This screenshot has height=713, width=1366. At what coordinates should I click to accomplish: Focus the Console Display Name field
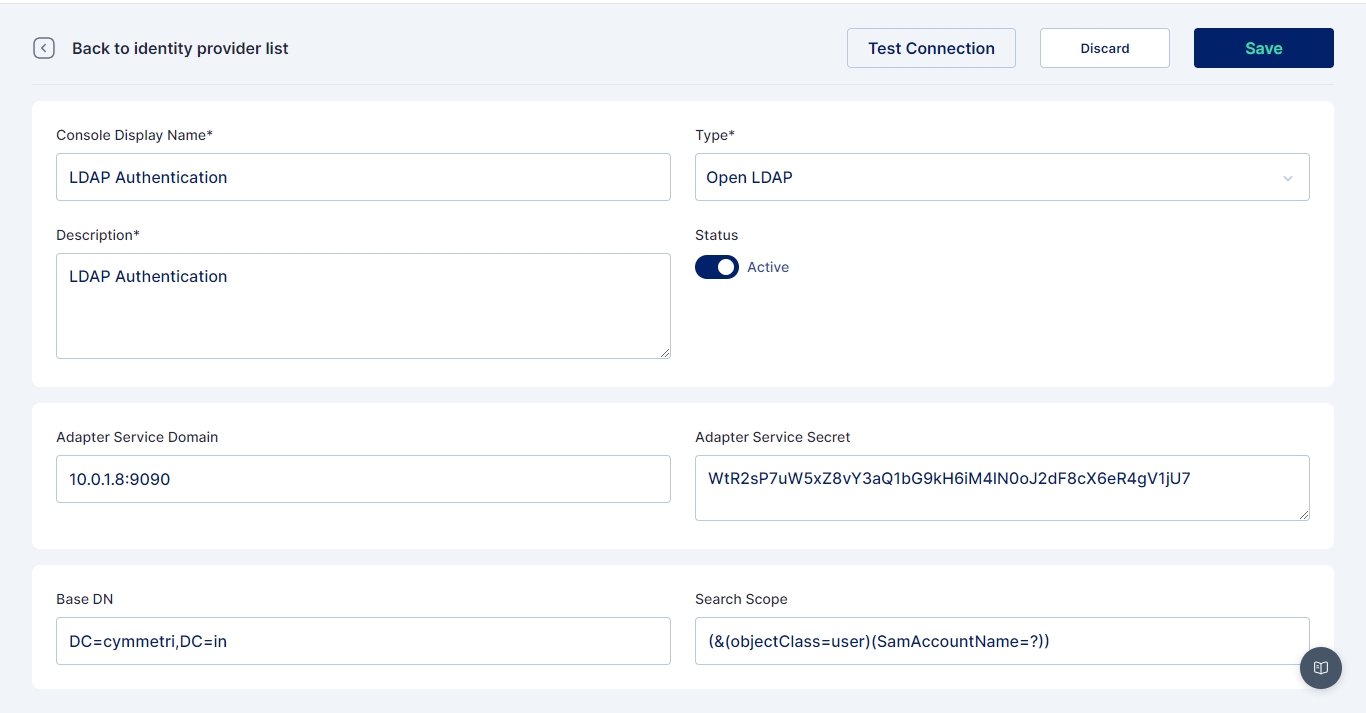click(x=363, y=177)
